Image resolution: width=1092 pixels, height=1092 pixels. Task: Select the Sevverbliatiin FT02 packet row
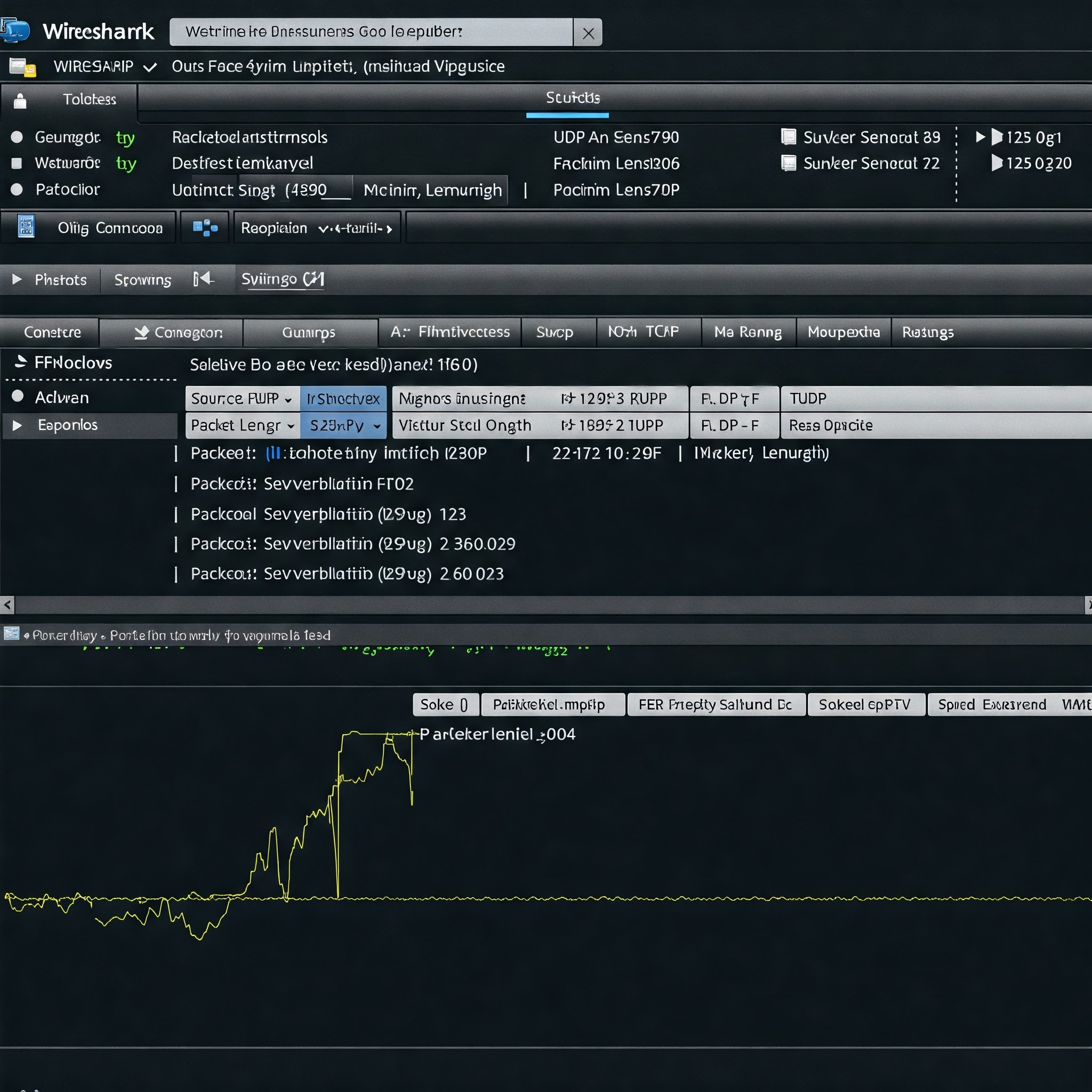coord(302,484)
